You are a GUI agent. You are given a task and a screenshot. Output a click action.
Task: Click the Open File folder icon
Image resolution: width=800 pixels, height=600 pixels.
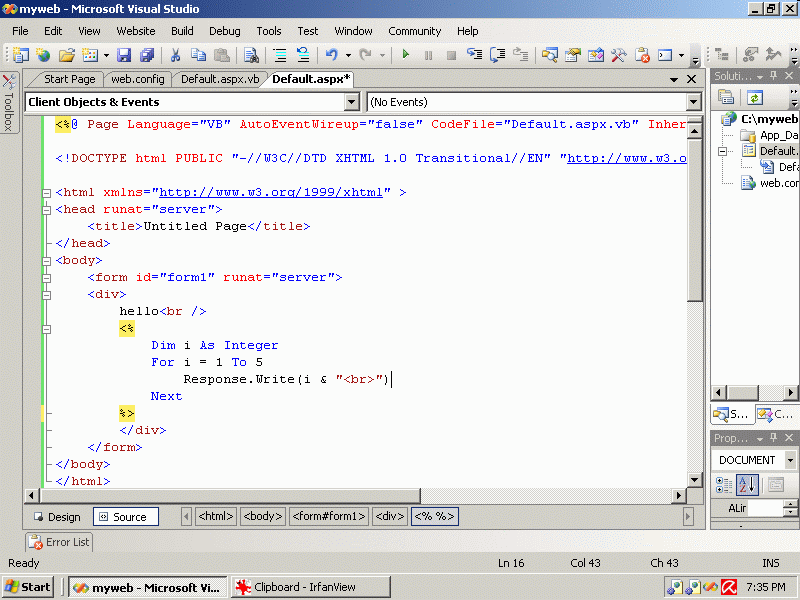click(x=67, y=55)
